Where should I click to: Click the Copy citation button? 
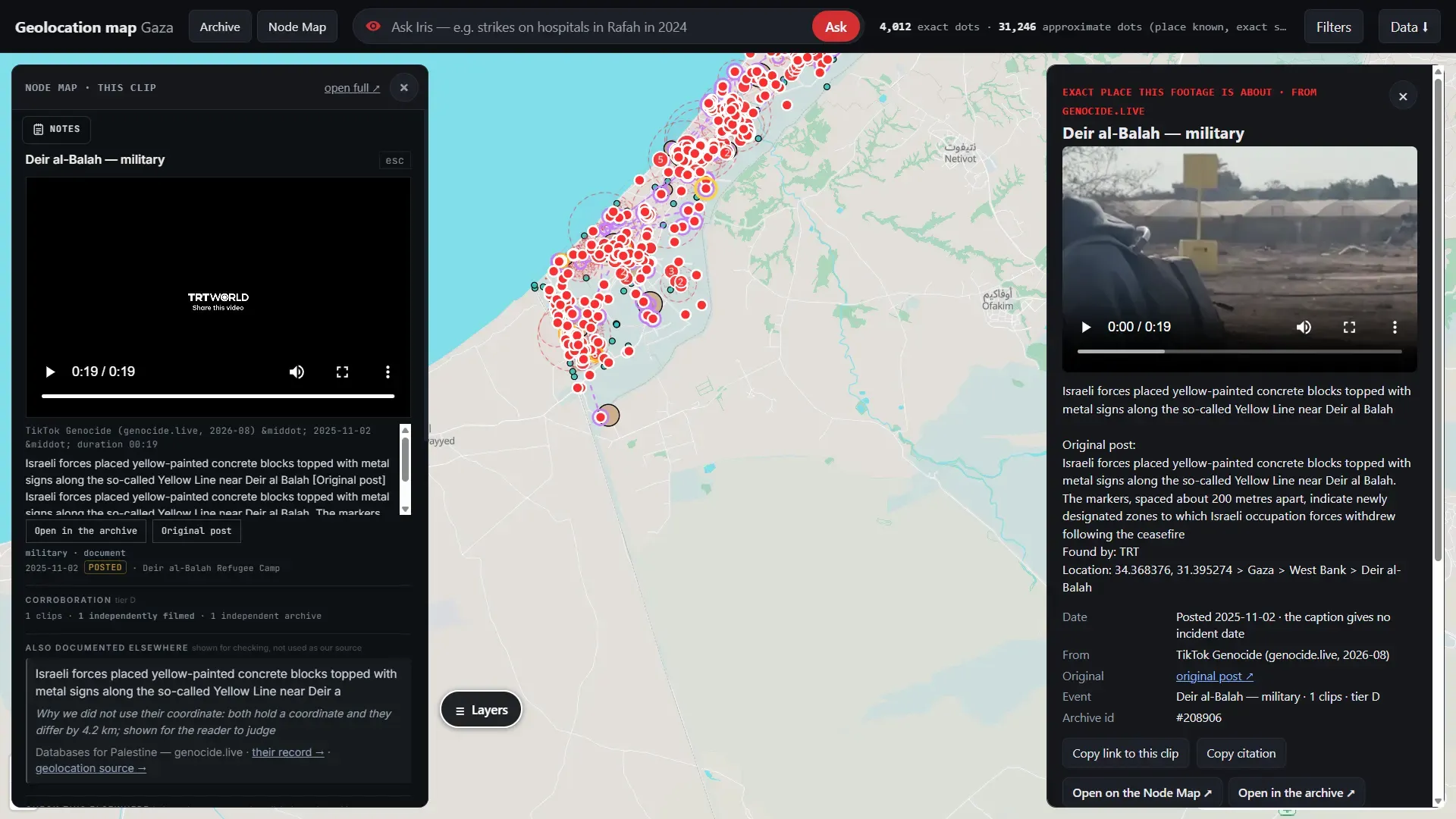[x=1241, y=753]
